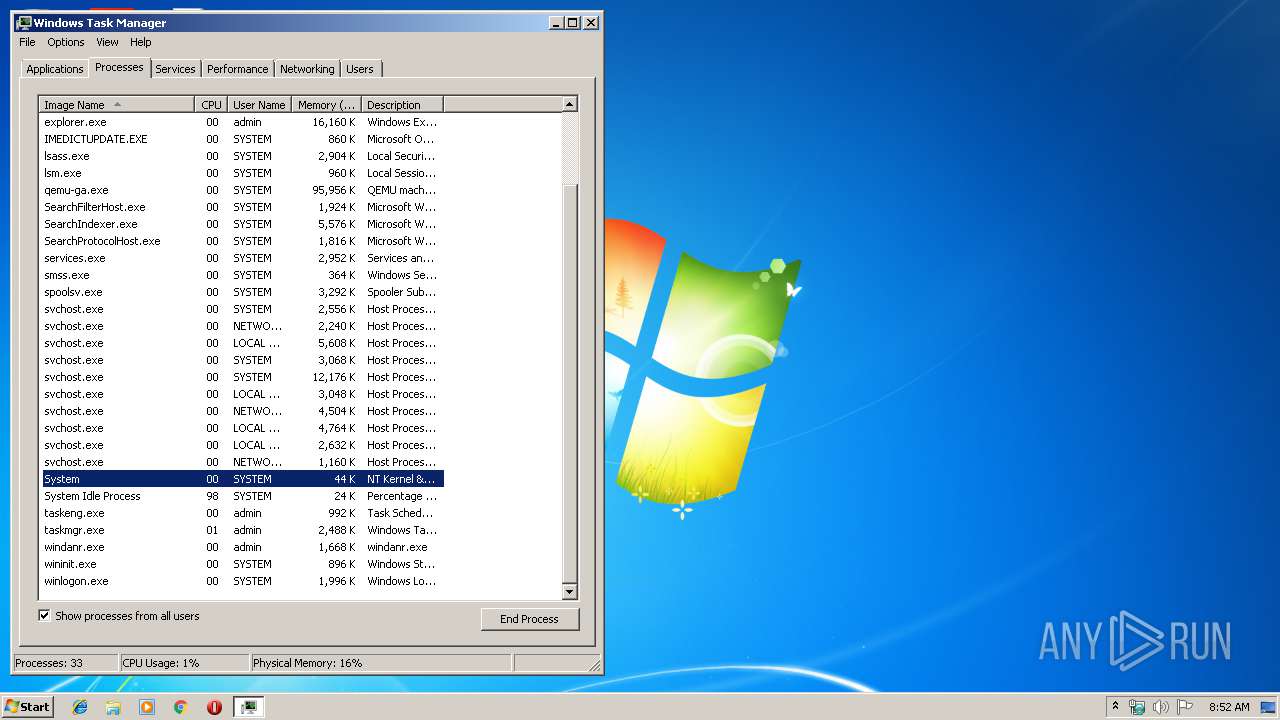Viewport: 1280px width, 720px height.
Task: Select svchost.exe using 12,176 K memory
Action: click(x=241, y=377)
